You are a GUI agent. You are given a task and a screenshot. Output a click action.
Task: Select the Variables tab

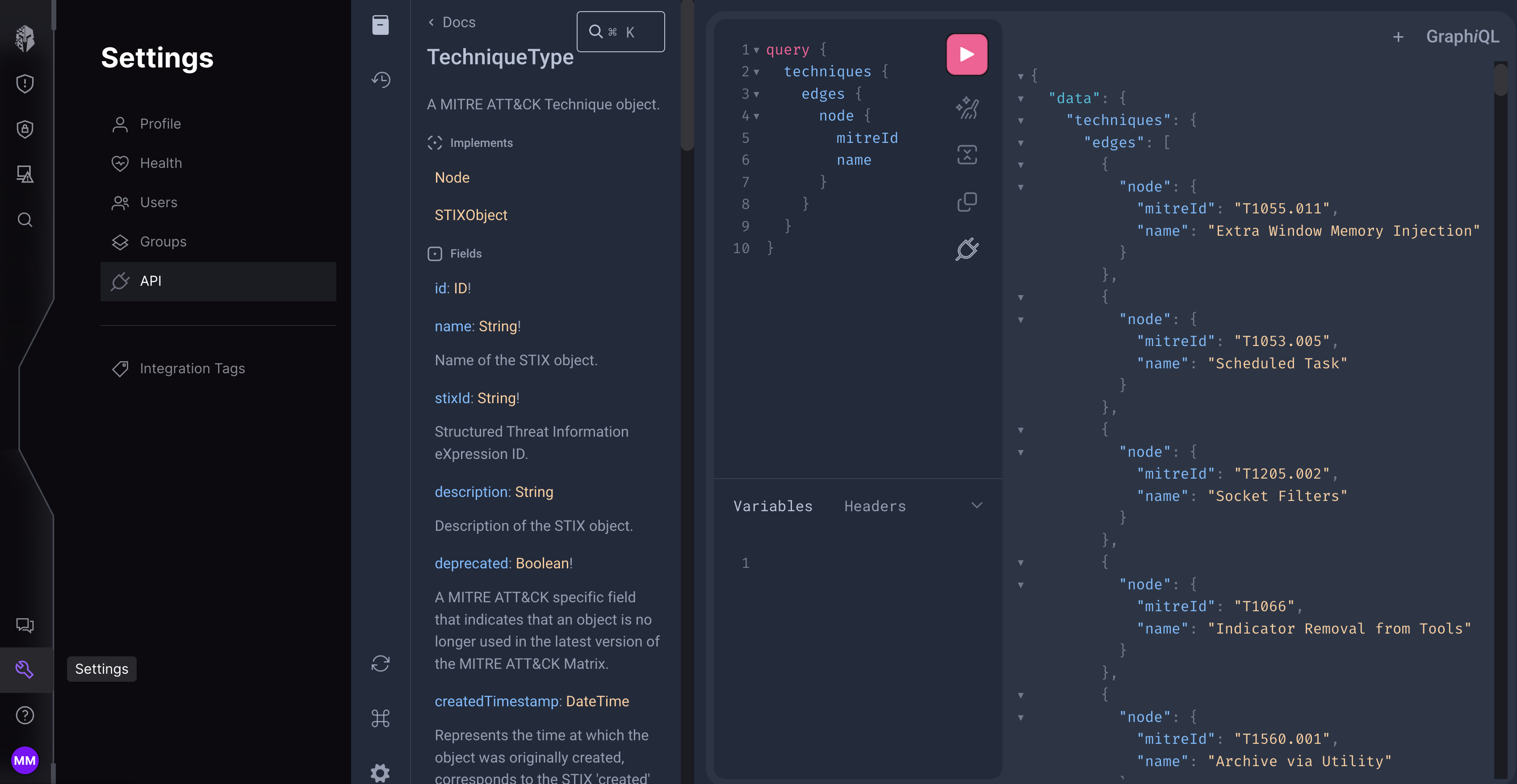pos(773,506)
